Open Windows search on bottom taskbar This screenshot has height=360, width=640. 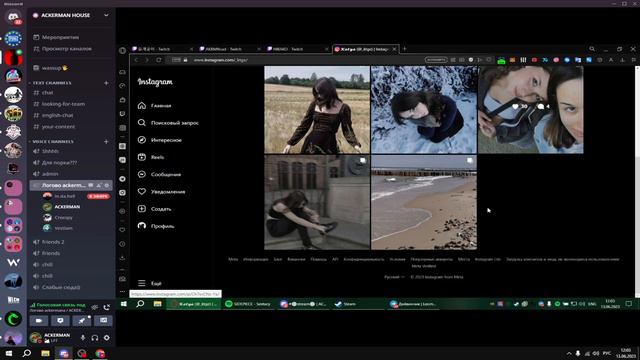point(27,353)
